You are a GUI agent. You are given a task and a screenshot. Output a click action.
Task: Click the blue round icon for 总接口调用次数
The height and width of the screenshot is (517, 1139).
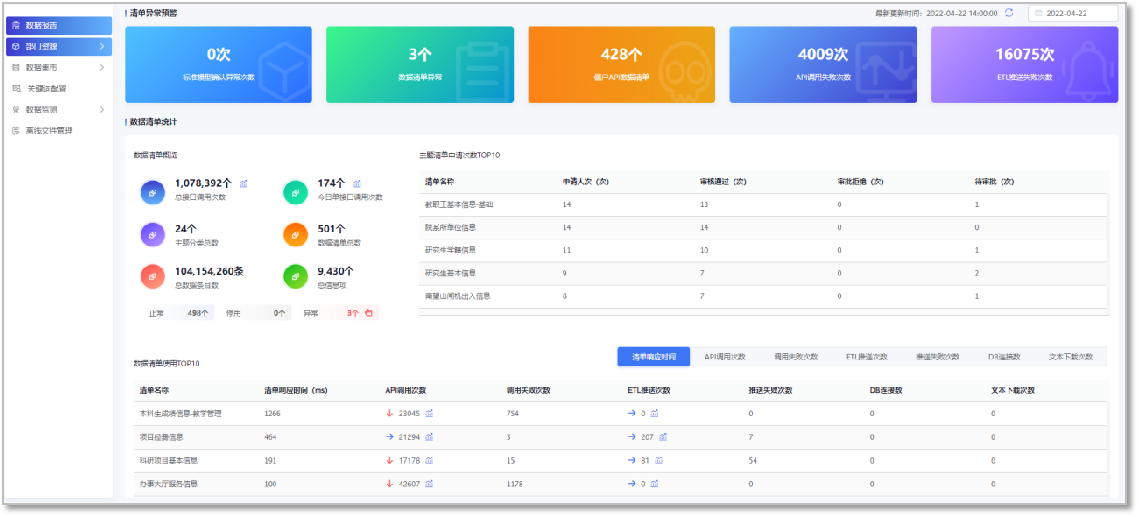tap(152, 192)
